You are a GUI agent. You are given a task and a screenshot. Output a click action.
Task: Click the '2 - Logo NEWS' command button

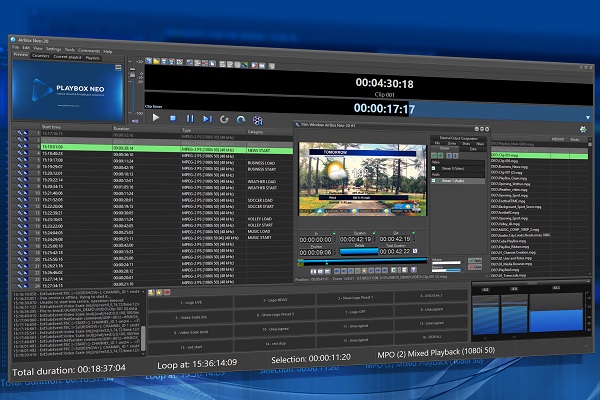[275, 300]
